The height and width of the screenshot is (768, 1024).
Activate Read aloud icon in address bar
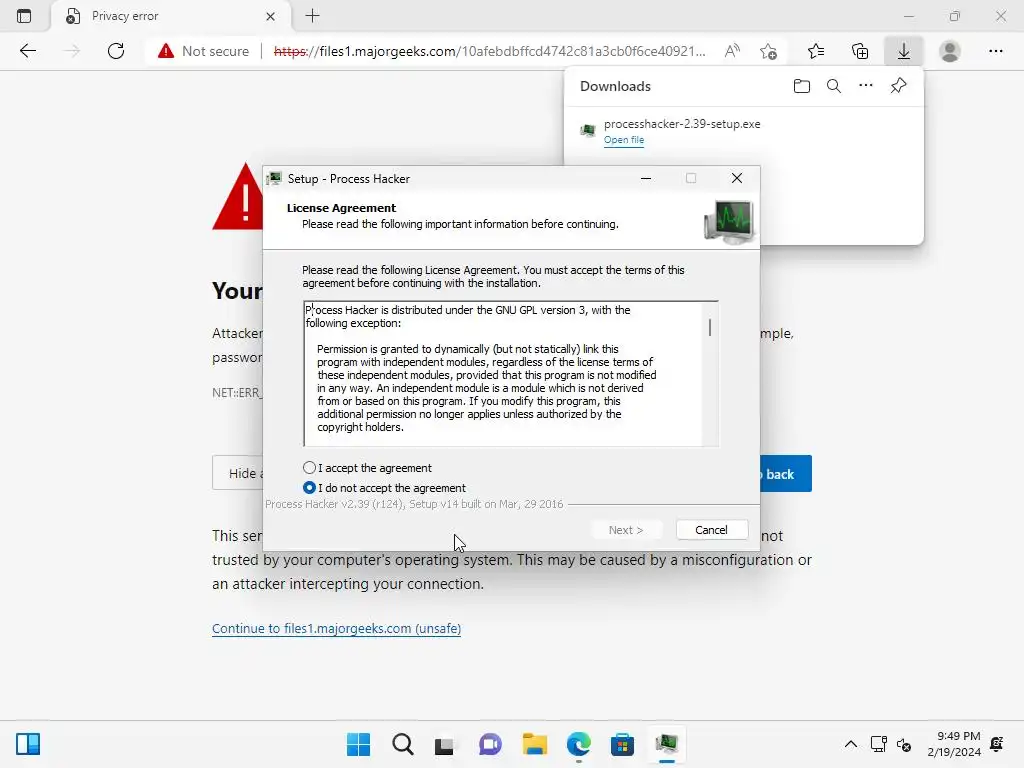click(x=732, y=51)
